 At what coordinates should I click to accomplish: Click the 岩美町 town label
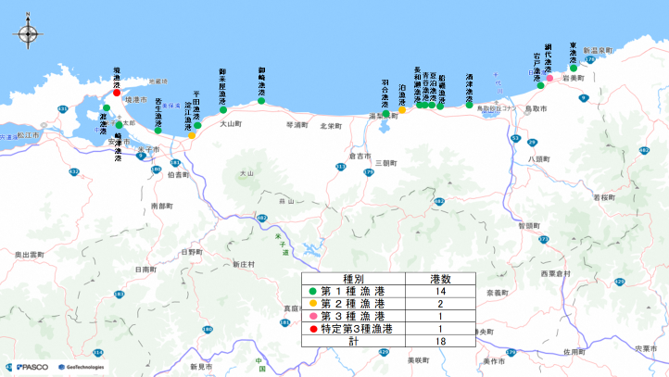coord(573,78)
